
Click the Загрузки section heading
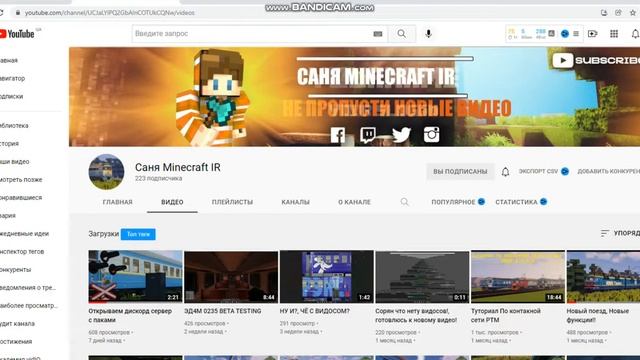[103, 234]
